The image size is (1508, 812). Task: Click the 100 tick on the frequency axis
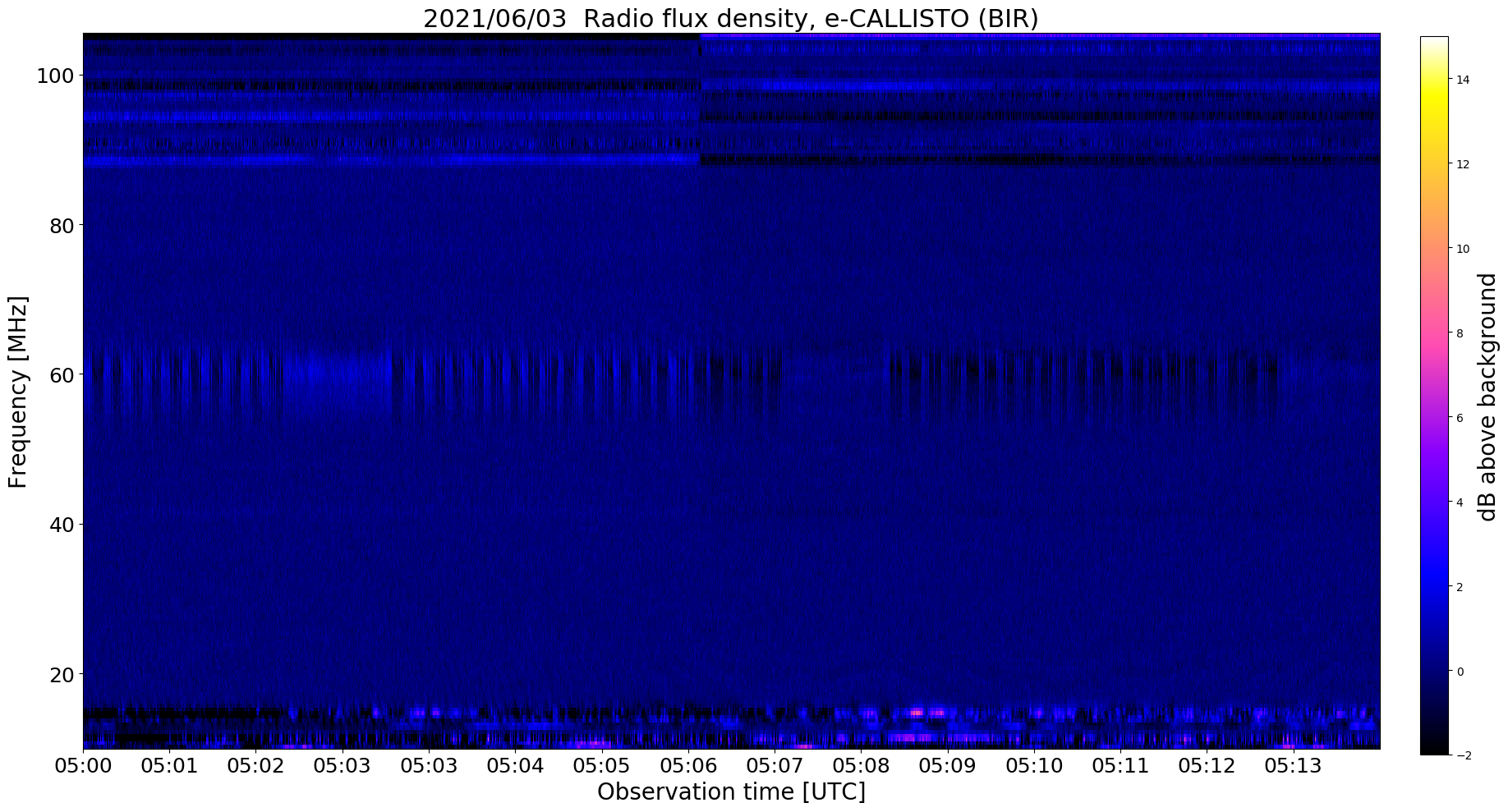pyautogui.click(x=56, y=76)
